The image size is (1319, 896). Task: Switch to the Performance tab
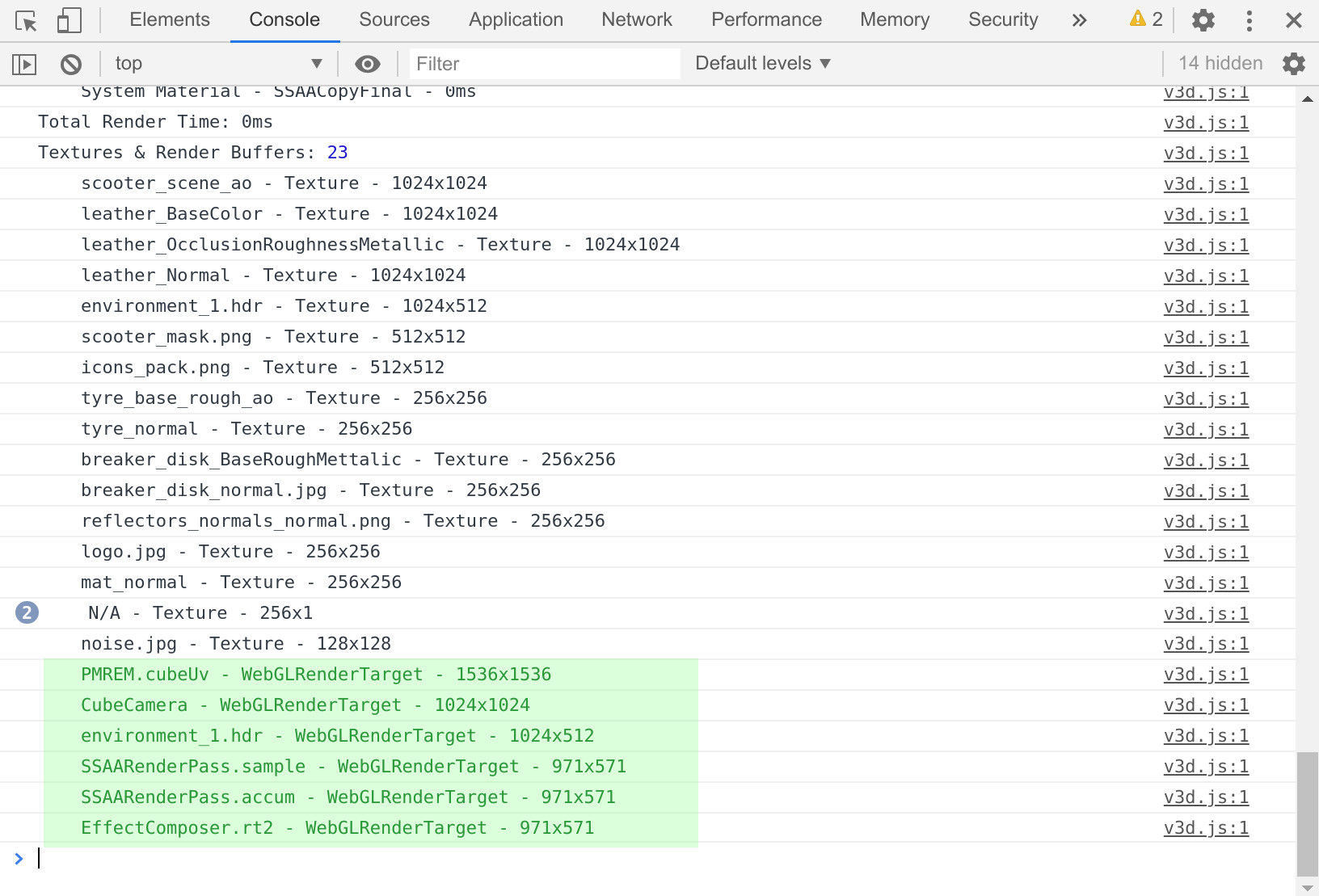[766, 19]
